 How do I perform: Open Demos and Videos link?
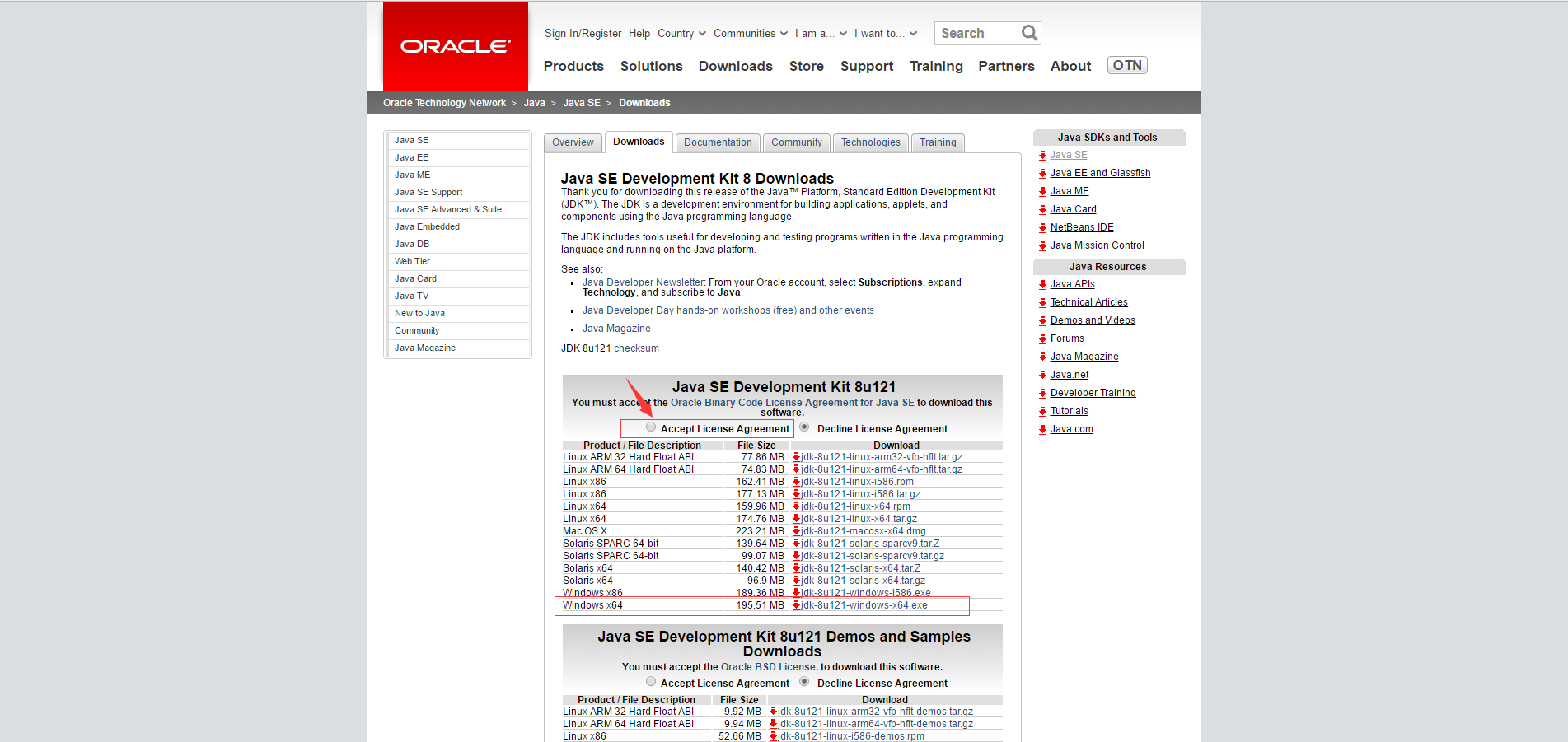tap(1093, 320)
